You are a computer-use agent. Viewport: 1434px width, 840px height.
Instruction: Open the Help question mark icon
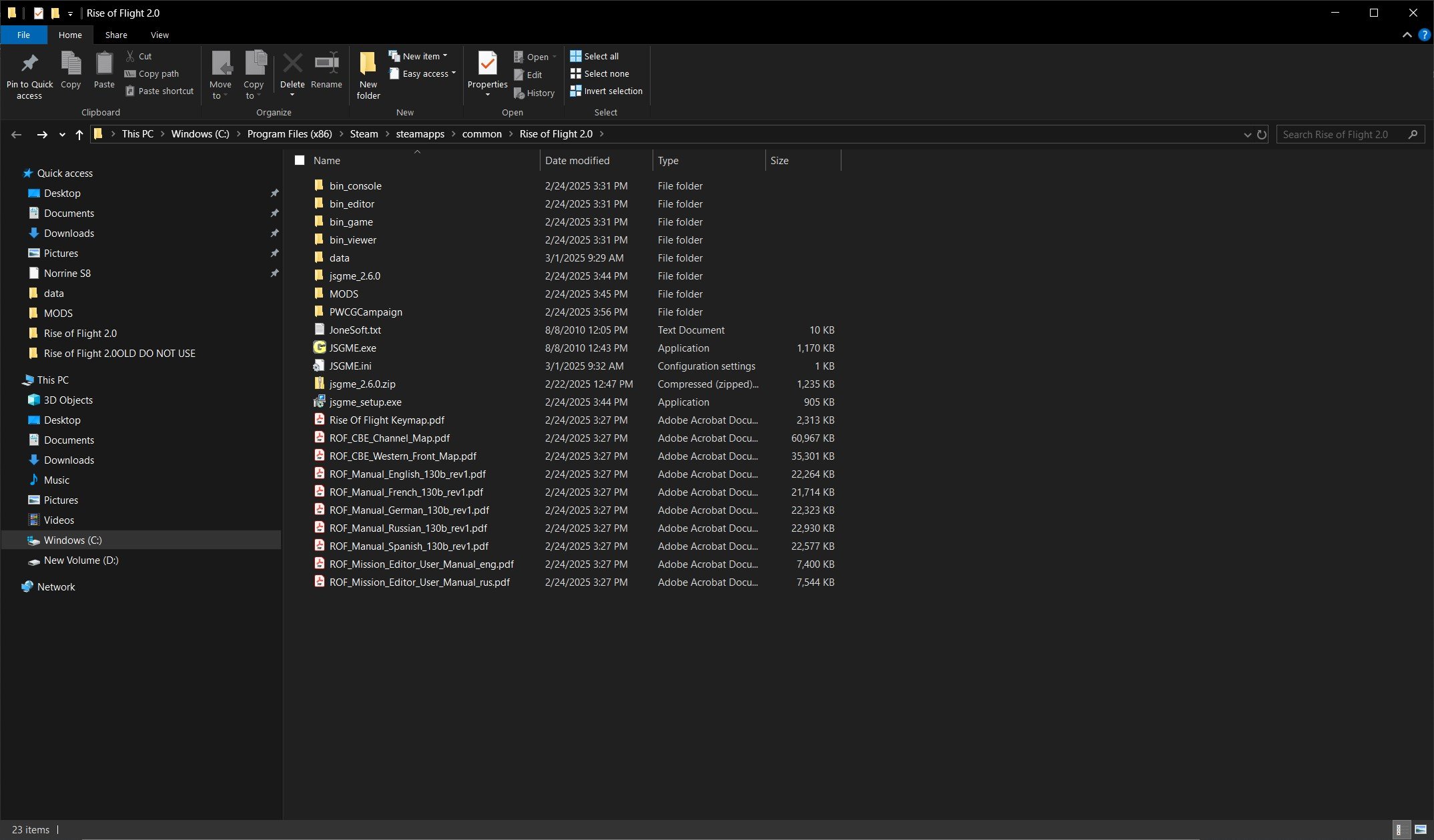pos(1424,35)
